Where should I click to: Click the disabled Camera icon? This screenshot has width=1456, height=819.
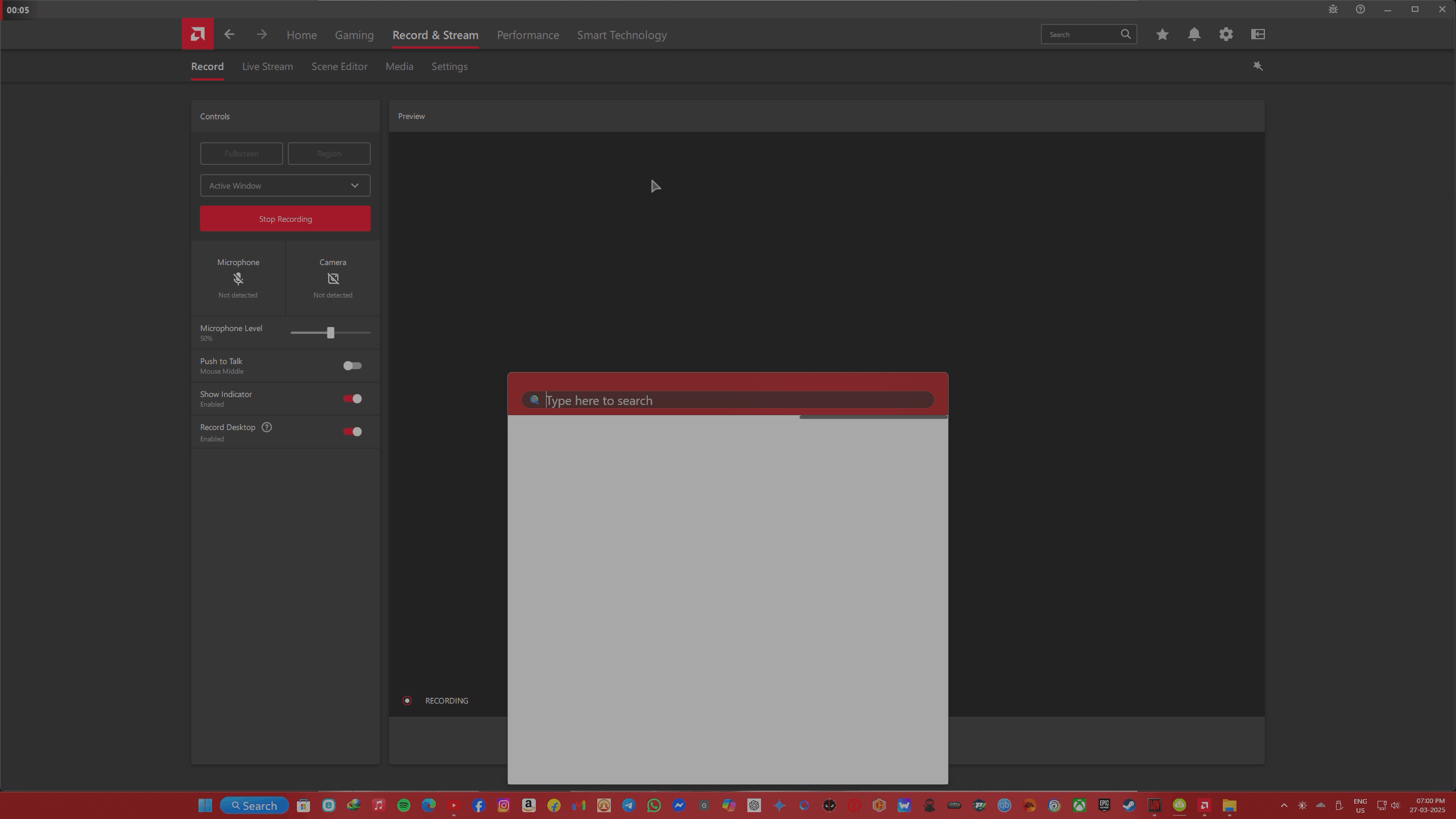333,278
